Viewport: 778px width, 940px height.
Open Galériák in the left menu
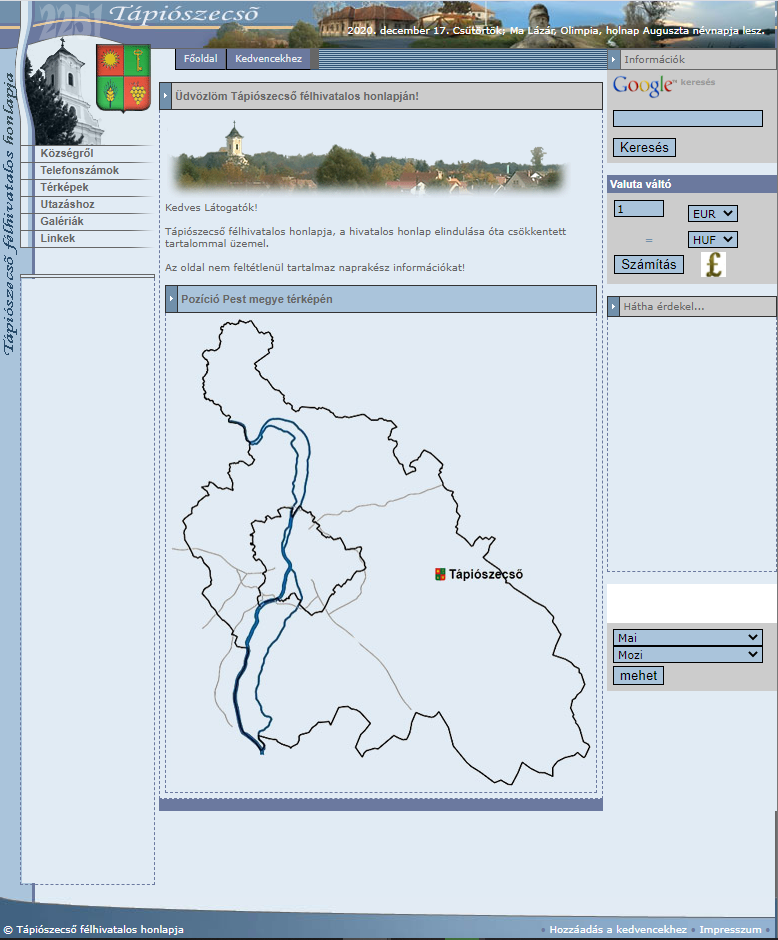62,221
